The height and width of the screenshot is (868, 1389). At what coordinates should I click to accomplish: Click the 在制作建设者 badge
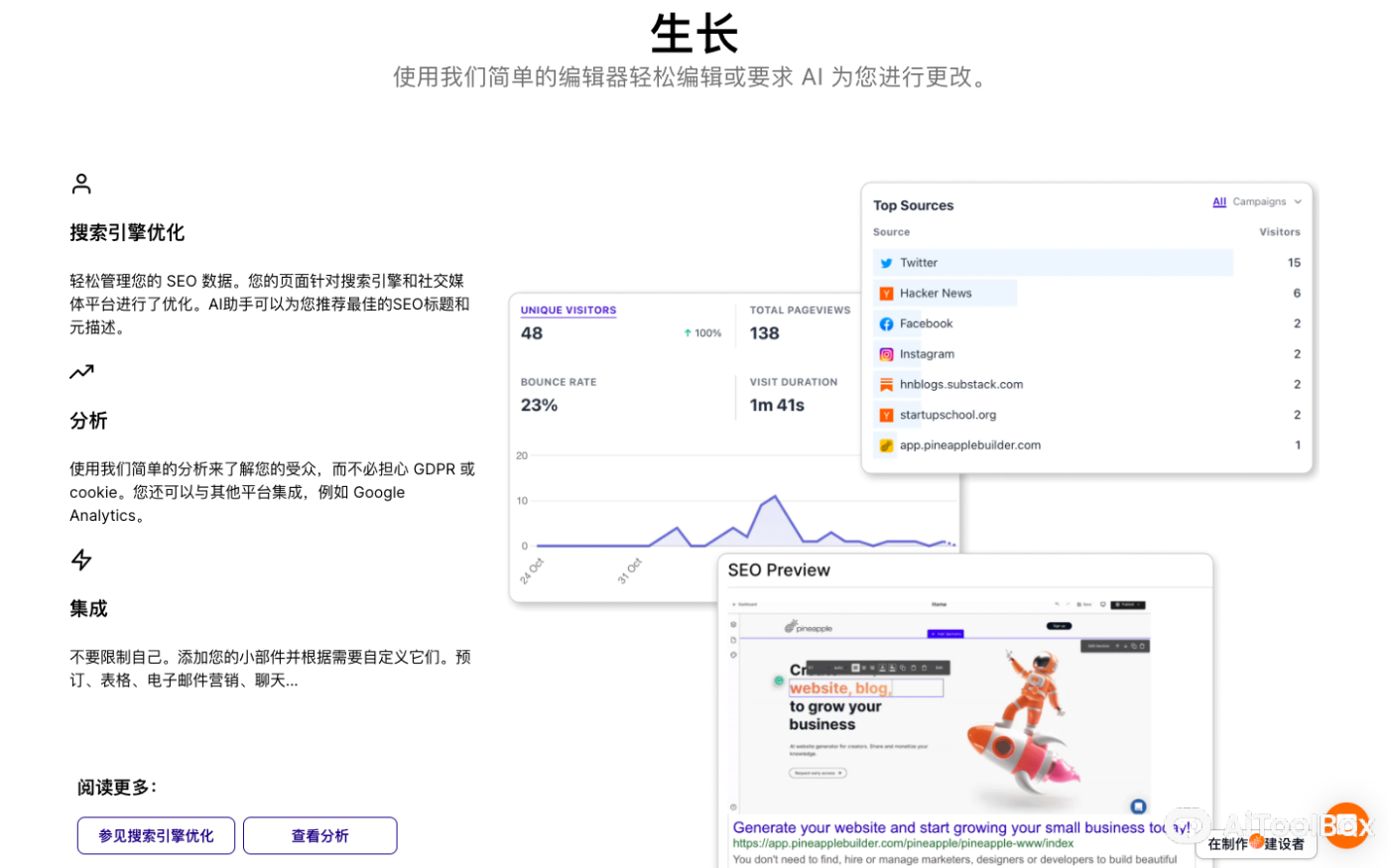pyautogui.click(x=1255, y=843)
